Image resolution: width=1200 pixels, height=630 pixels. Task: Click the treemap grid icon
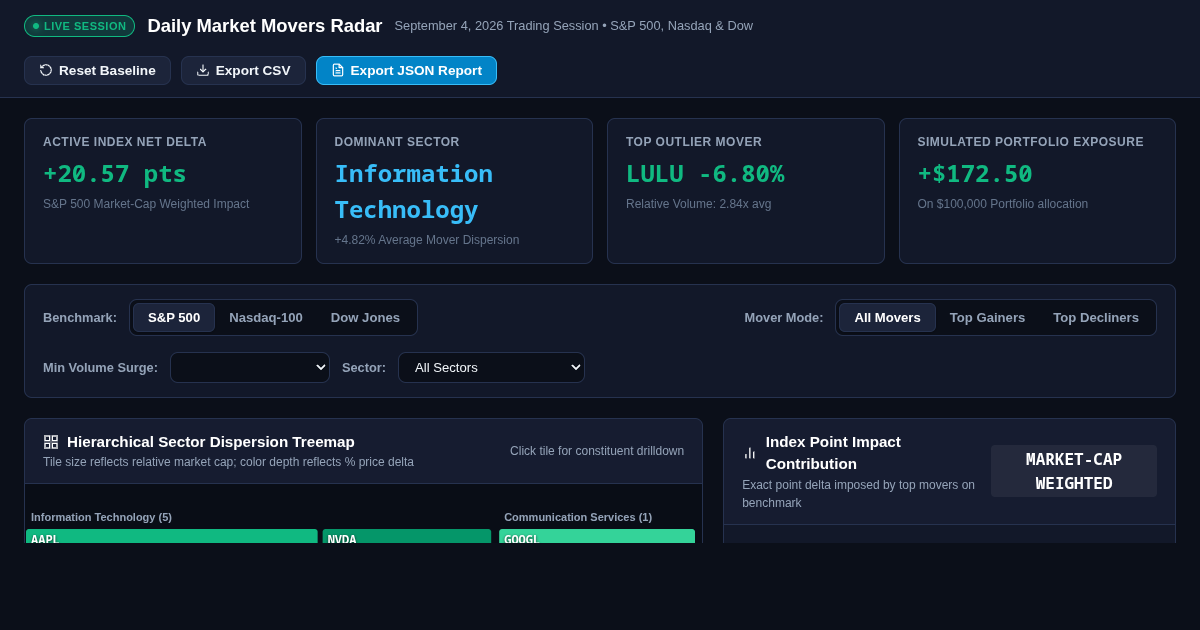(51, 442)
